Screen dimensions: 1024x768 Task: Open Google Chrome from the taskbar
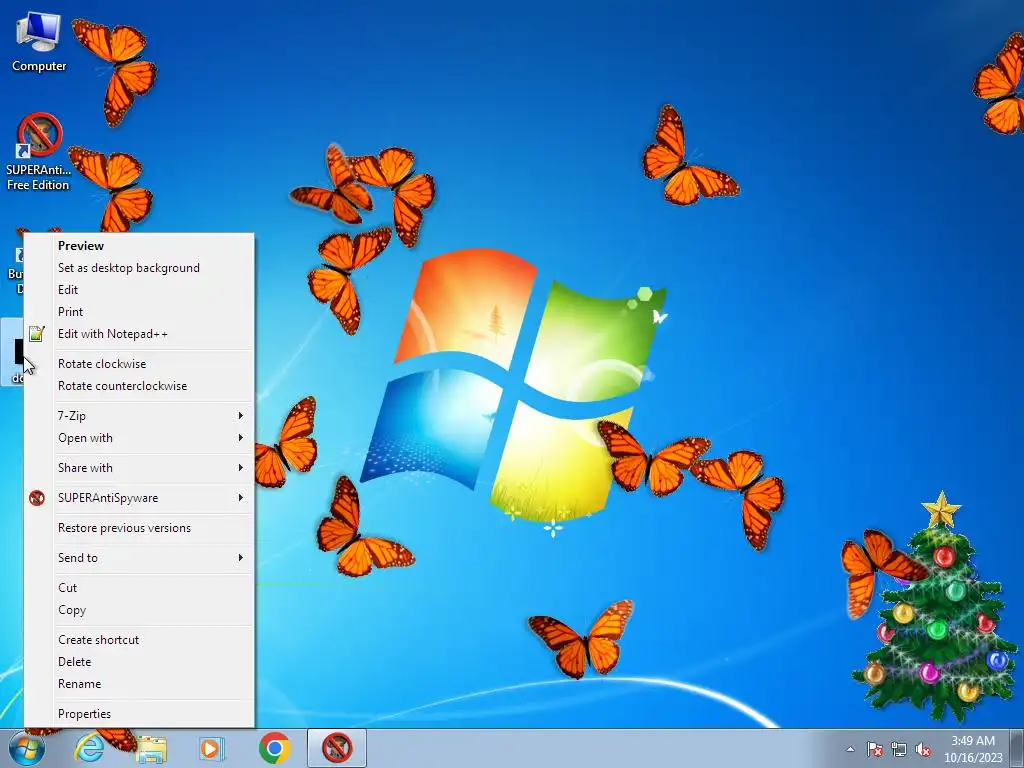coord(275,748)
